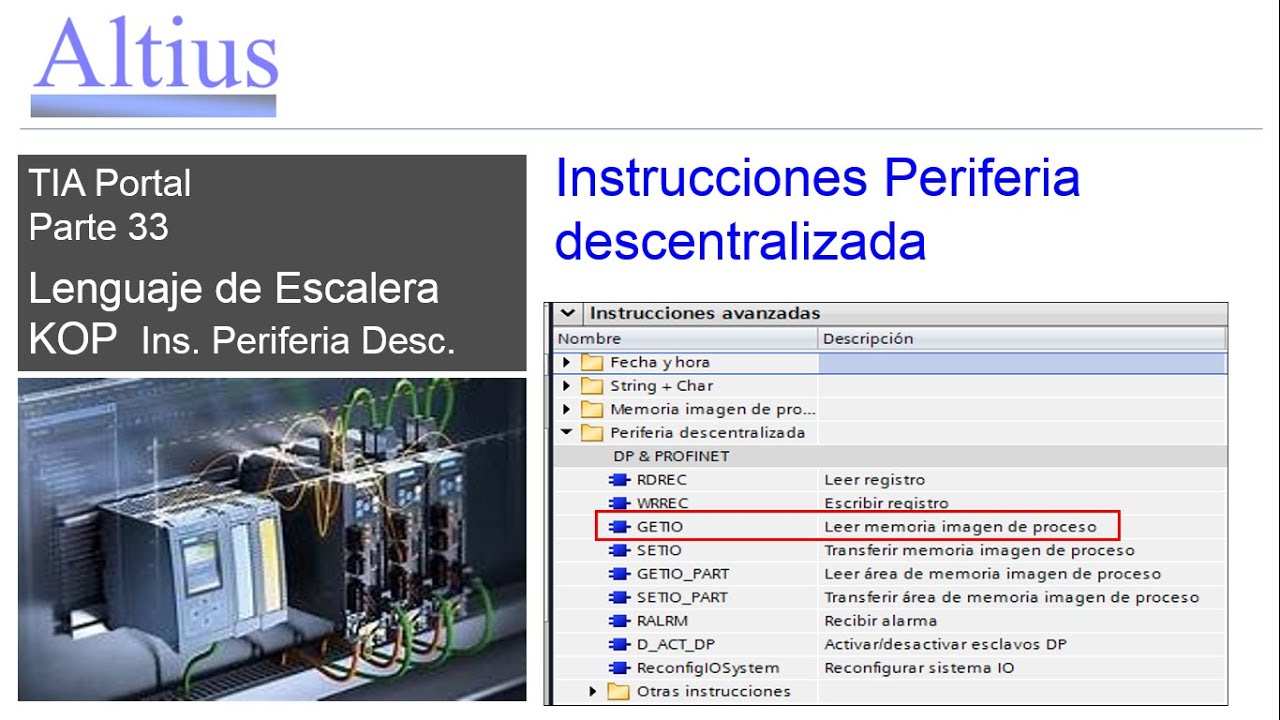This screenshot has width=1280, height=720.
Task: Click Leer memoria imagen de proceso description
Action: tap(960, 526)
